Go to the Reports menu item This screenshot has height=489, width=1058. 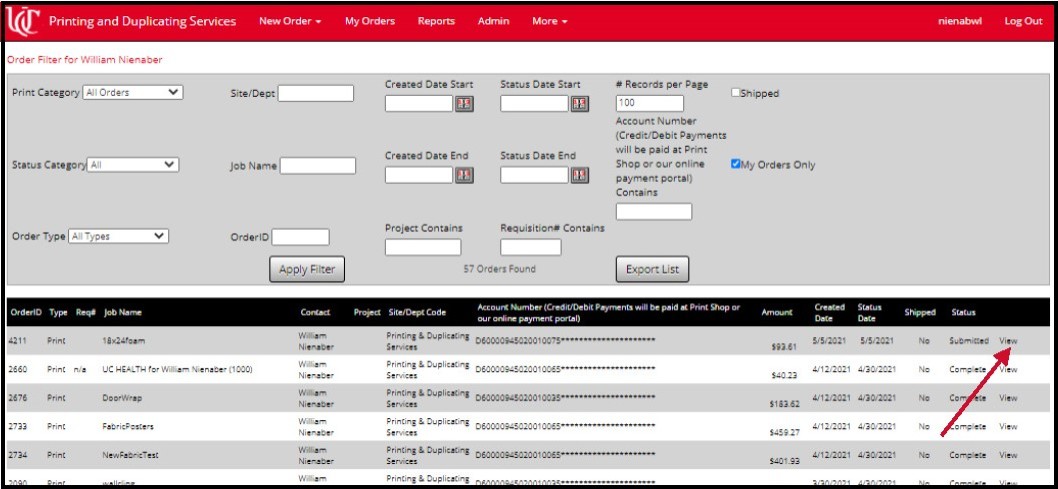coord(436,21)
